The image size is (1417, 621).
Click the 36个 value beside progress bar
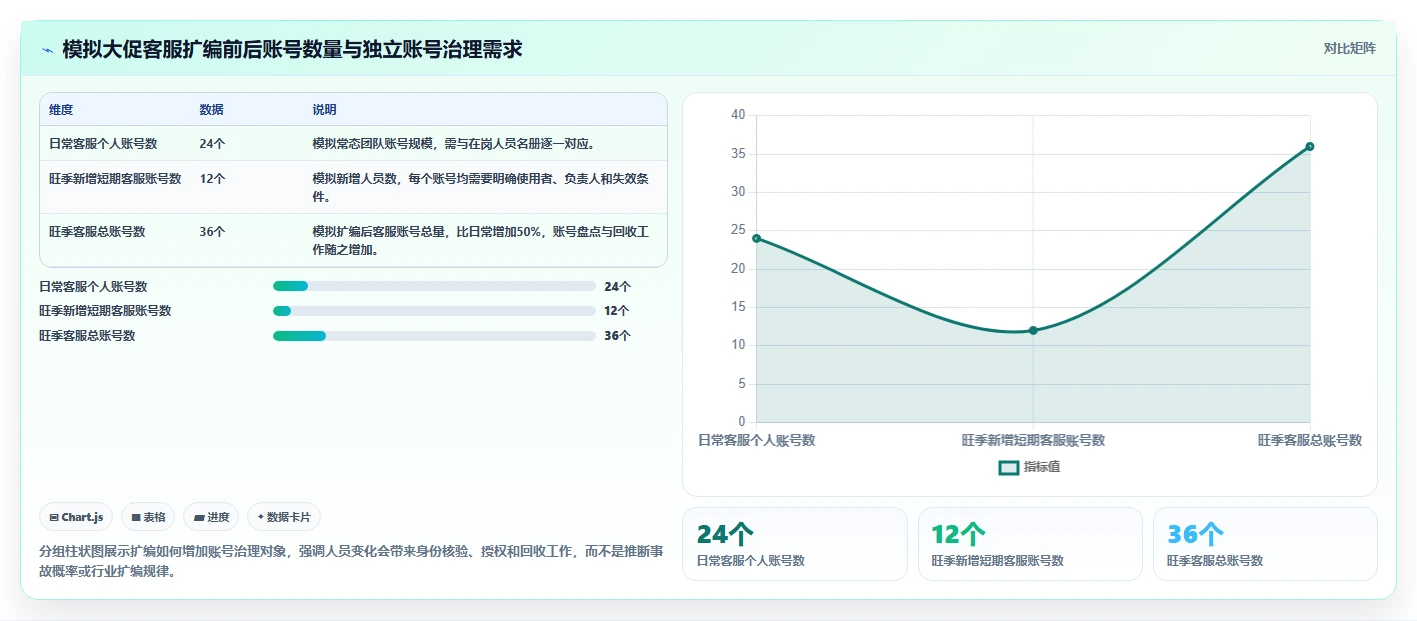pyautogui.click(x=617, y=336)
